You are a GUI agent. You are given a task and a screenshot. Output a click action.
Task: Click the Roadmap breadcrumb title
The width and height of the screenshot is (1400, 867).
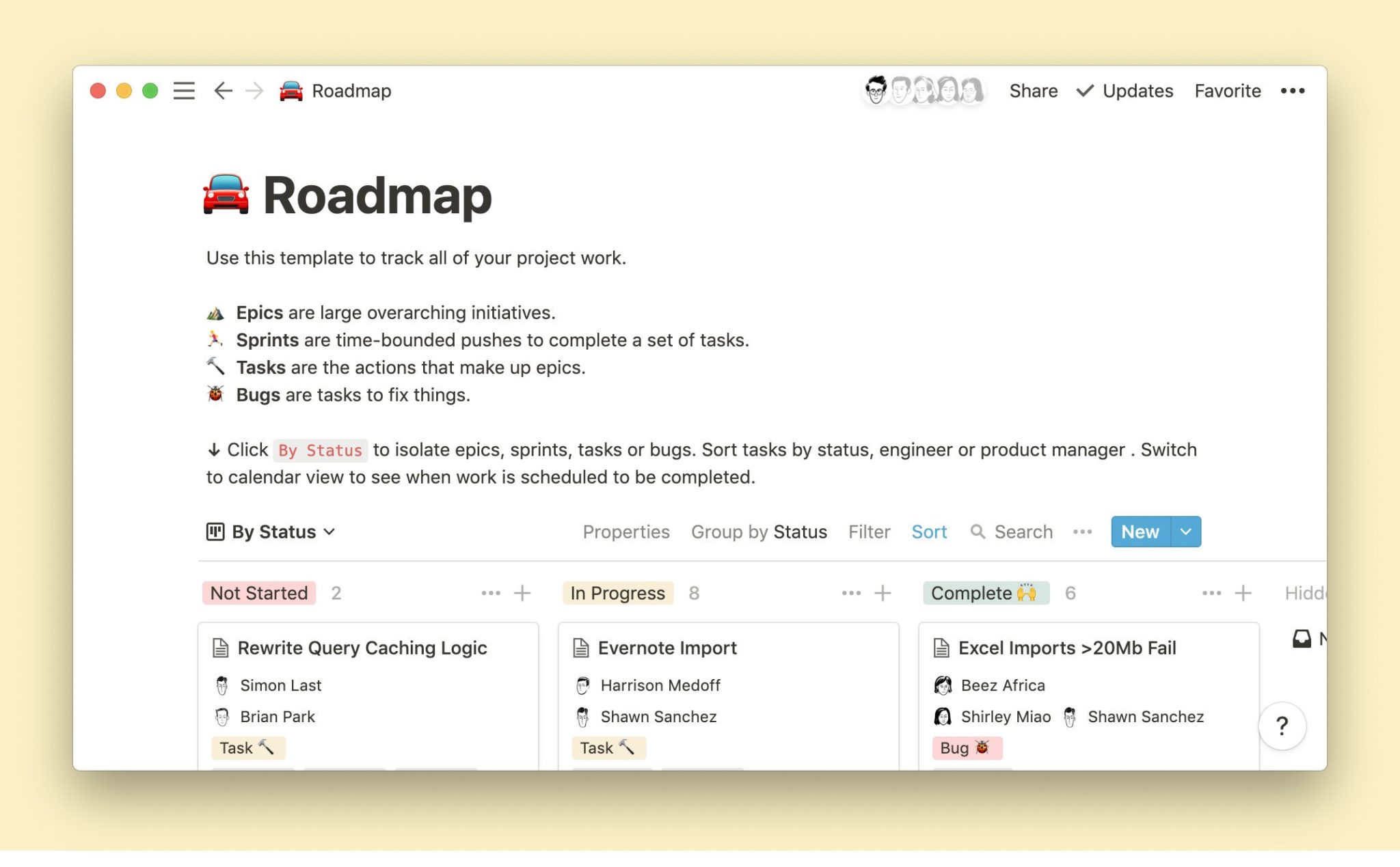click(351, 91)
